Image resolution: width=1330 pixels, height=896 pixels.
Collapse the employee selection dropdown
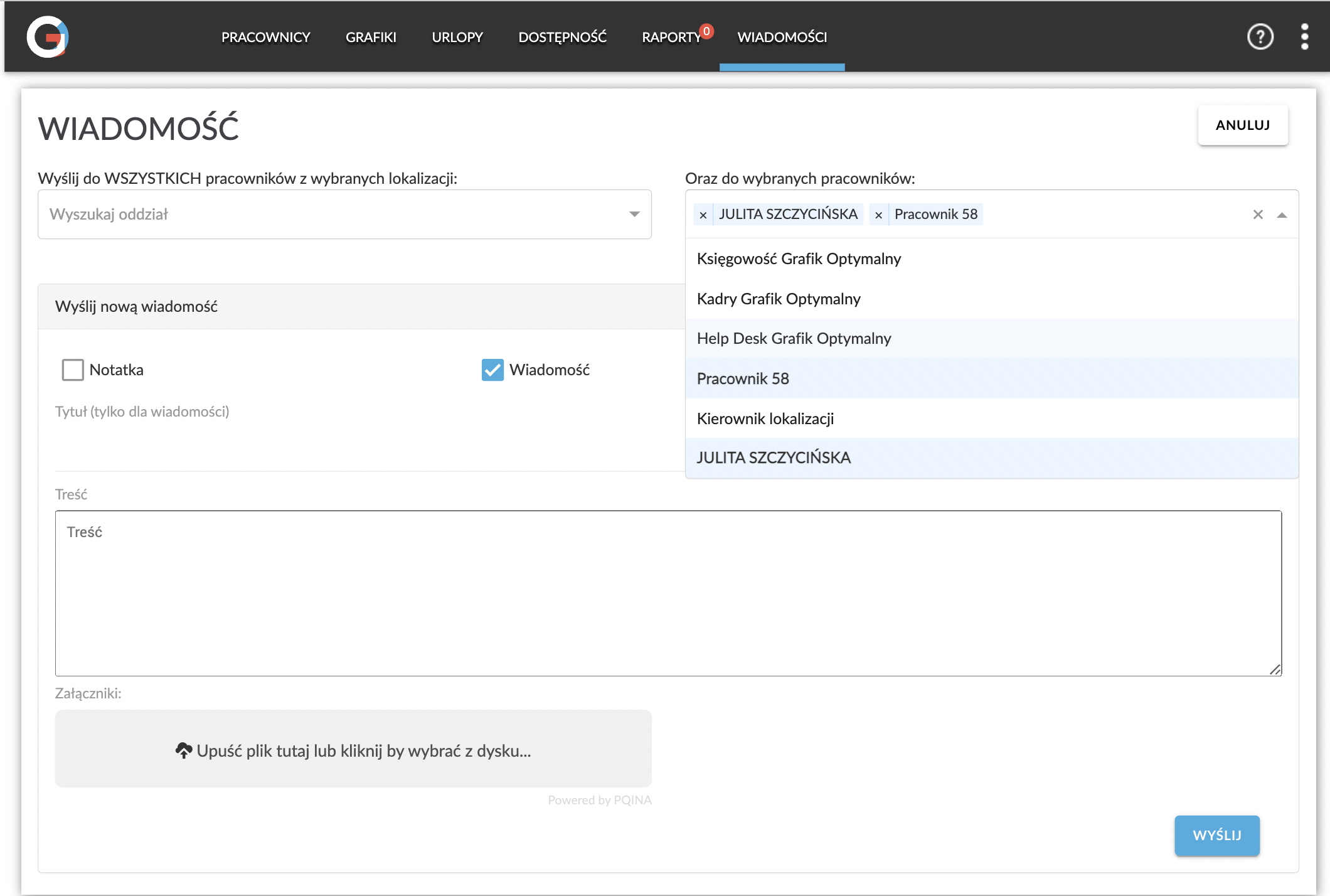1282,215
